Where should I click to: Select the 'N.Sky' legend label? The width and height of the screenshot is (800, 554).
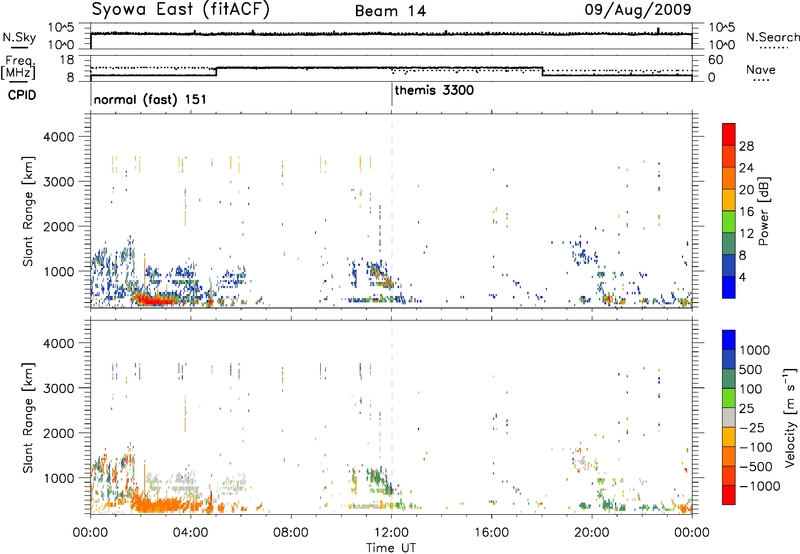click(x=19, y=37)
